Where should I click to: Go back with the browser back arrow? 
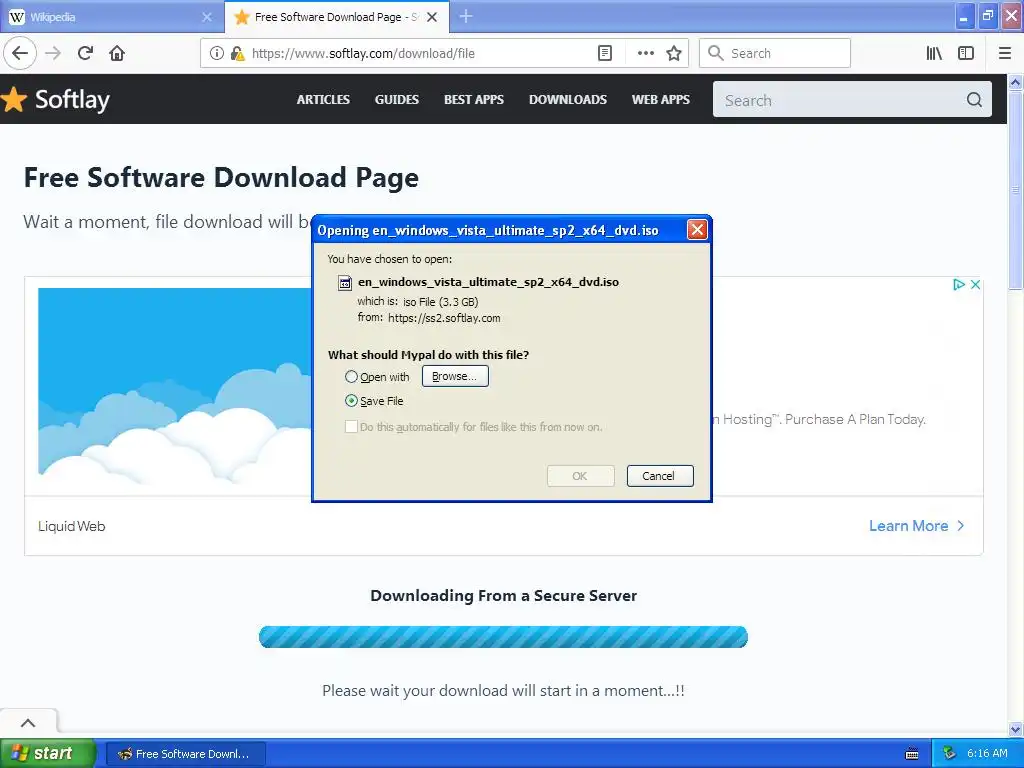point(20,54)
